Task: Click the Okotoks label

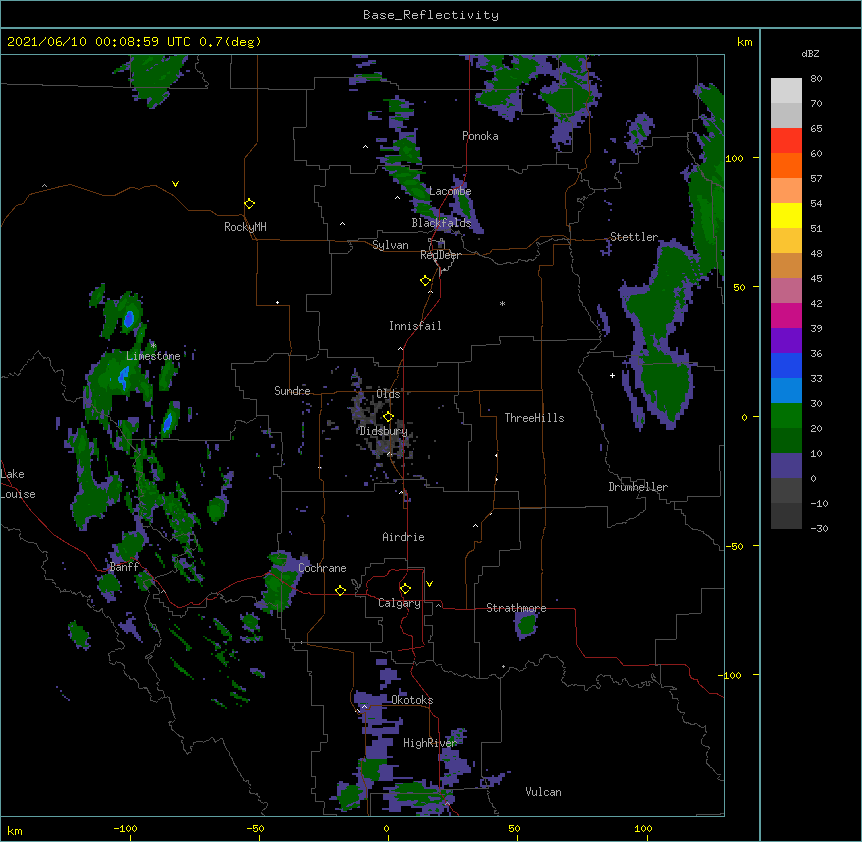Action: 412,700
